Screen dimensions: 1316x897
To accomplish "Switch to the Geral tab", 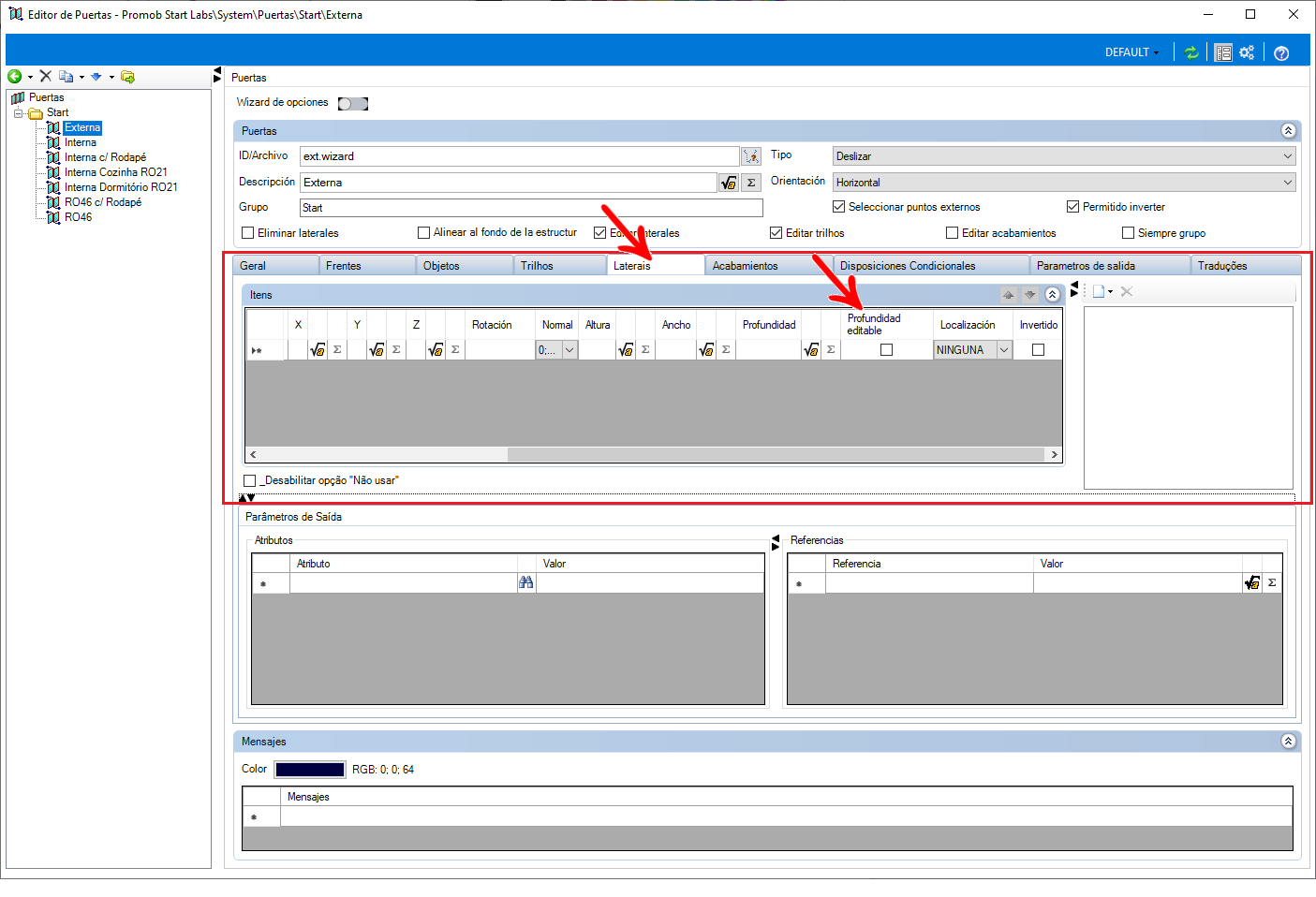I will (275, 266).
